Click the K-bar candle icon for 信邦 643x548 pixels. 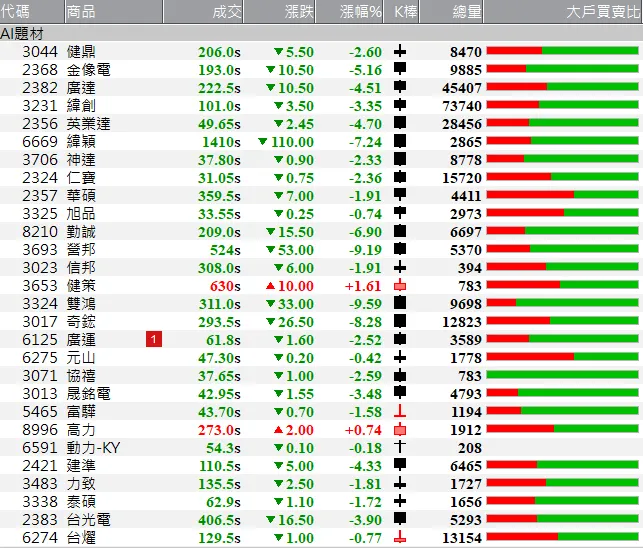coord(400,267)
